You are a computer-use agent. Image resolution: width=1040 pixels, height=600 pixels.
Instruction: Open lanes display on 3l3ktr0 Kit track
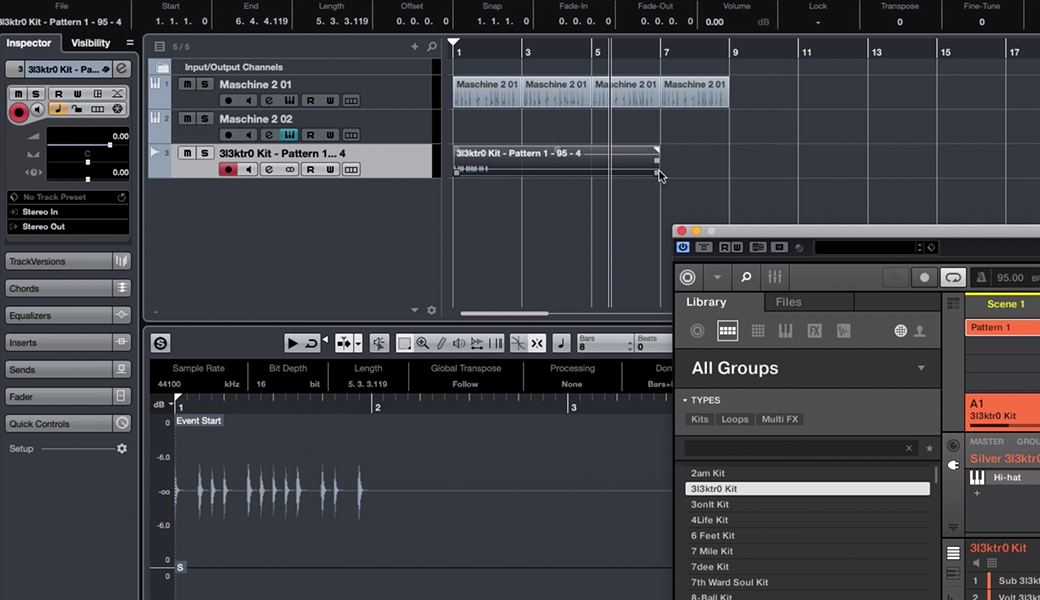click(x=351, y=170)
